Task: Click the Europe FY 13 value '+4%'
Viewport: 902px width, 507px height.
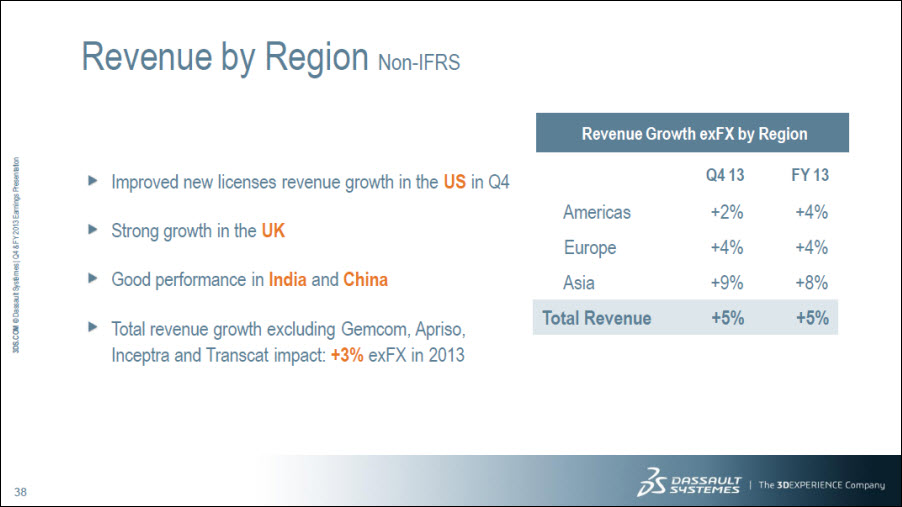Action: click(x=812, y=247)
